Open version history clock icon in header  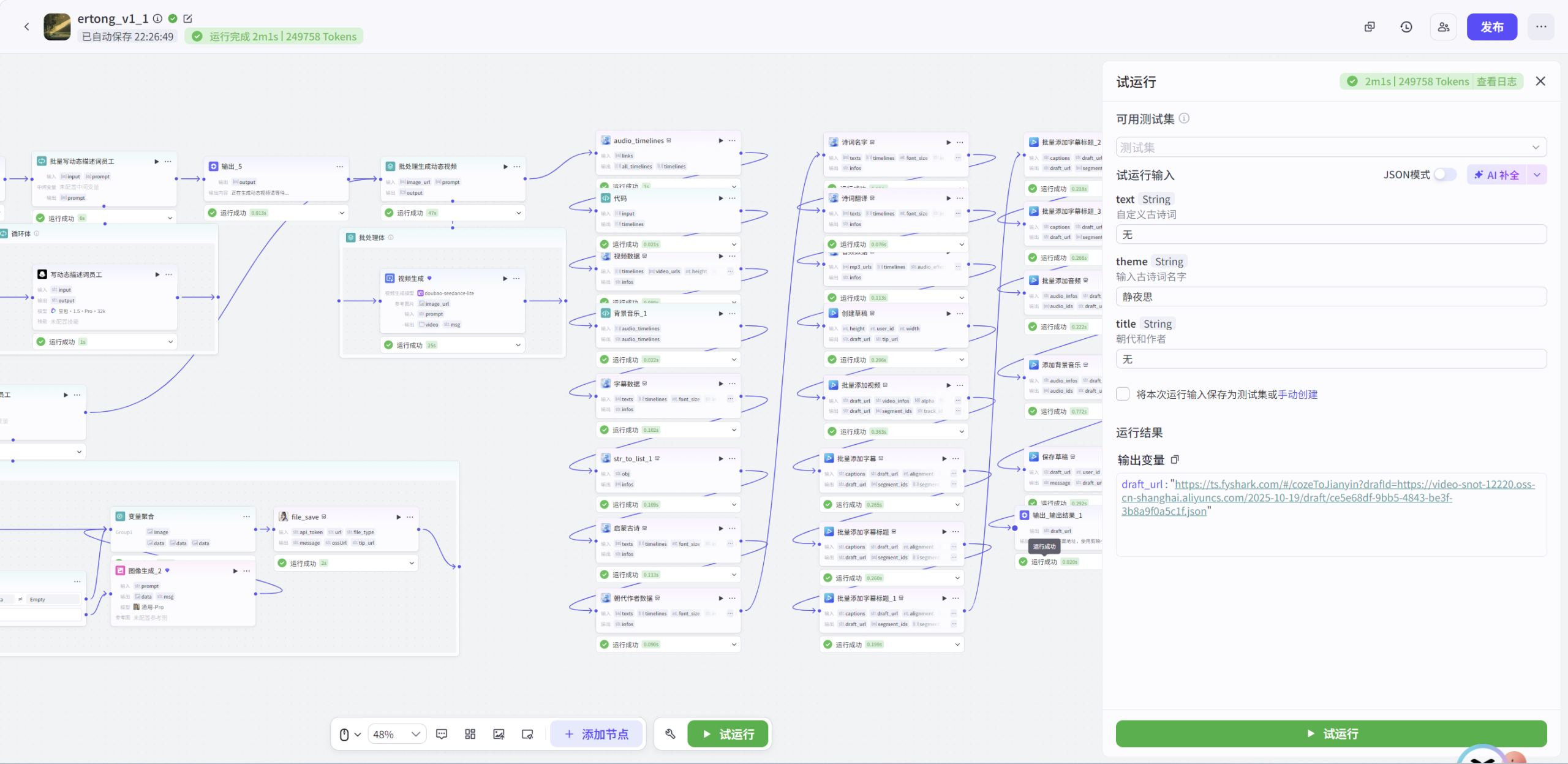pos(1406,27)
